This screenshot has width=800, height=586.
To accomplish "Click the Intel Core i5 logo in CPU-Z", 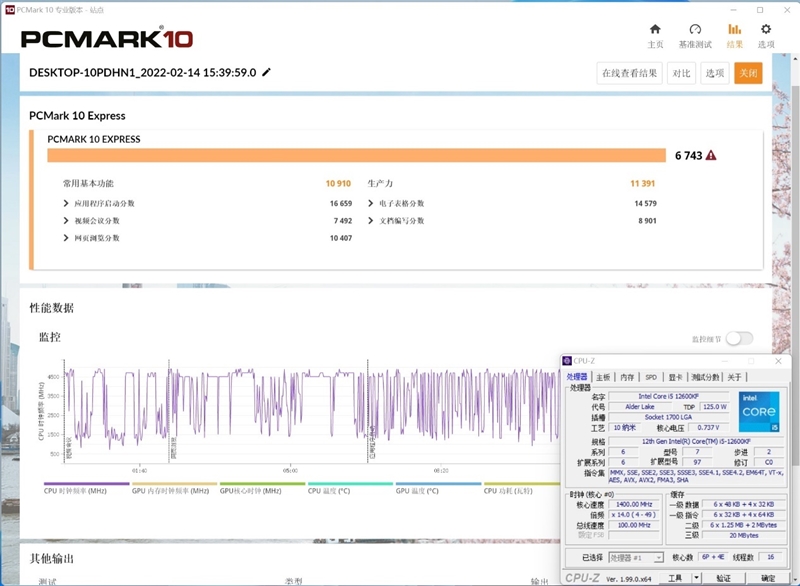I will pos(759,412).
